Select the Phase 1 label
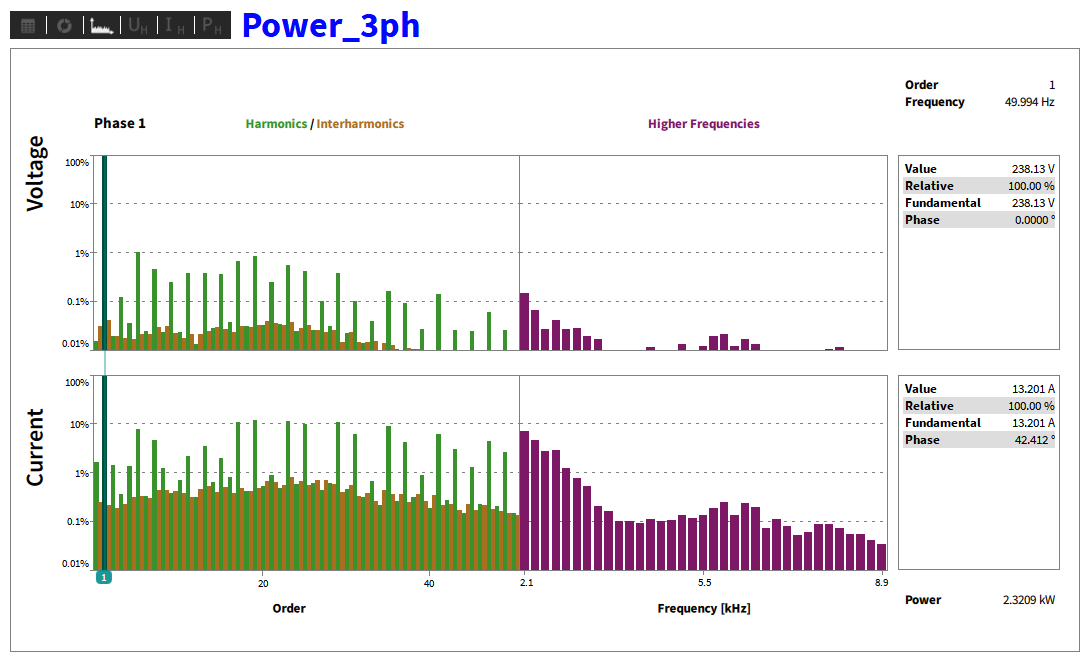The width and height of the screenshot is (1086, 660). (120, 123)
